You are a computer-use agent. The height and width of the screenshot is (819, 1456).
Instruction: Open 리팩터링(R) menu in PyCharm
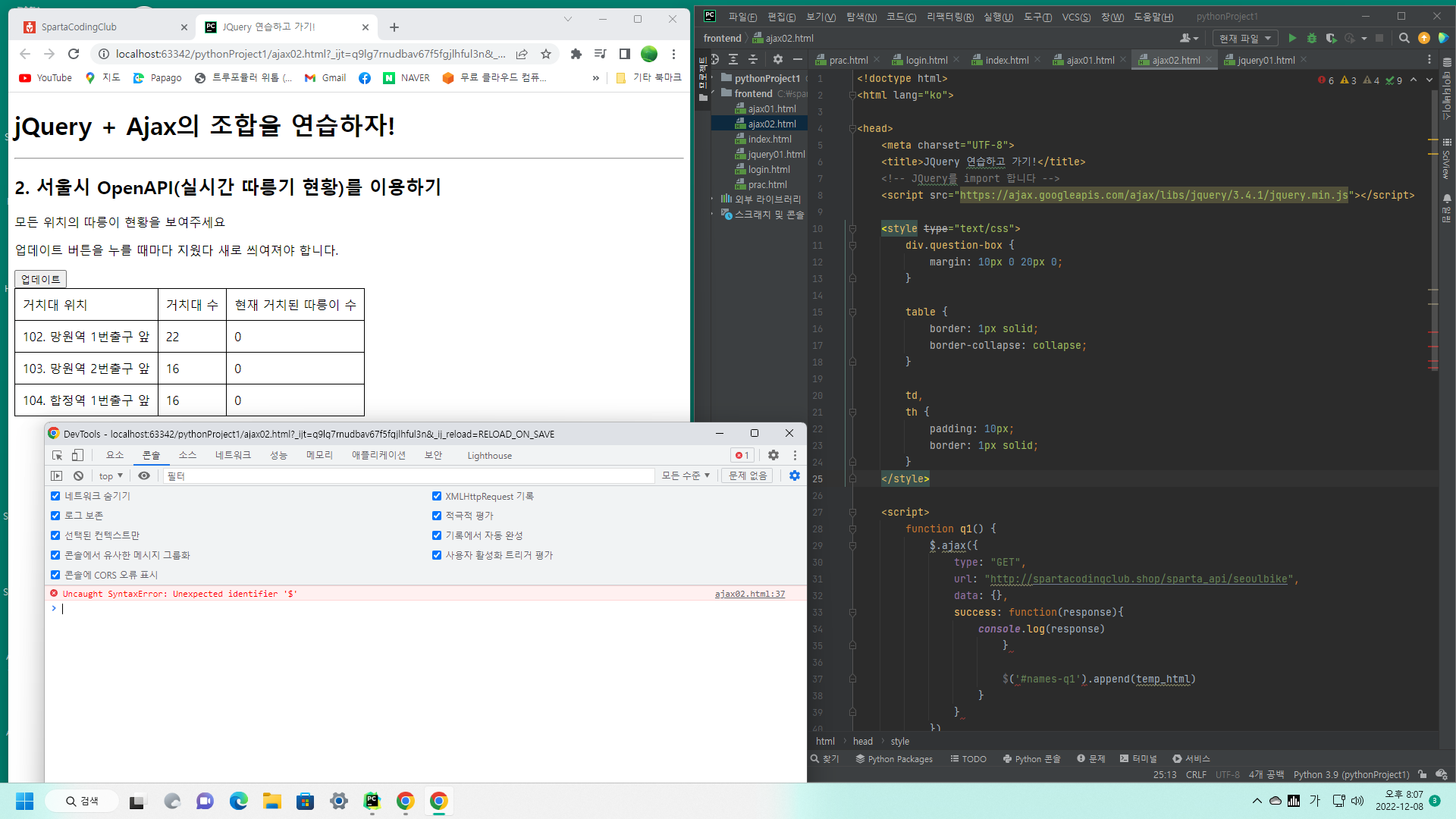pos(950,17)
